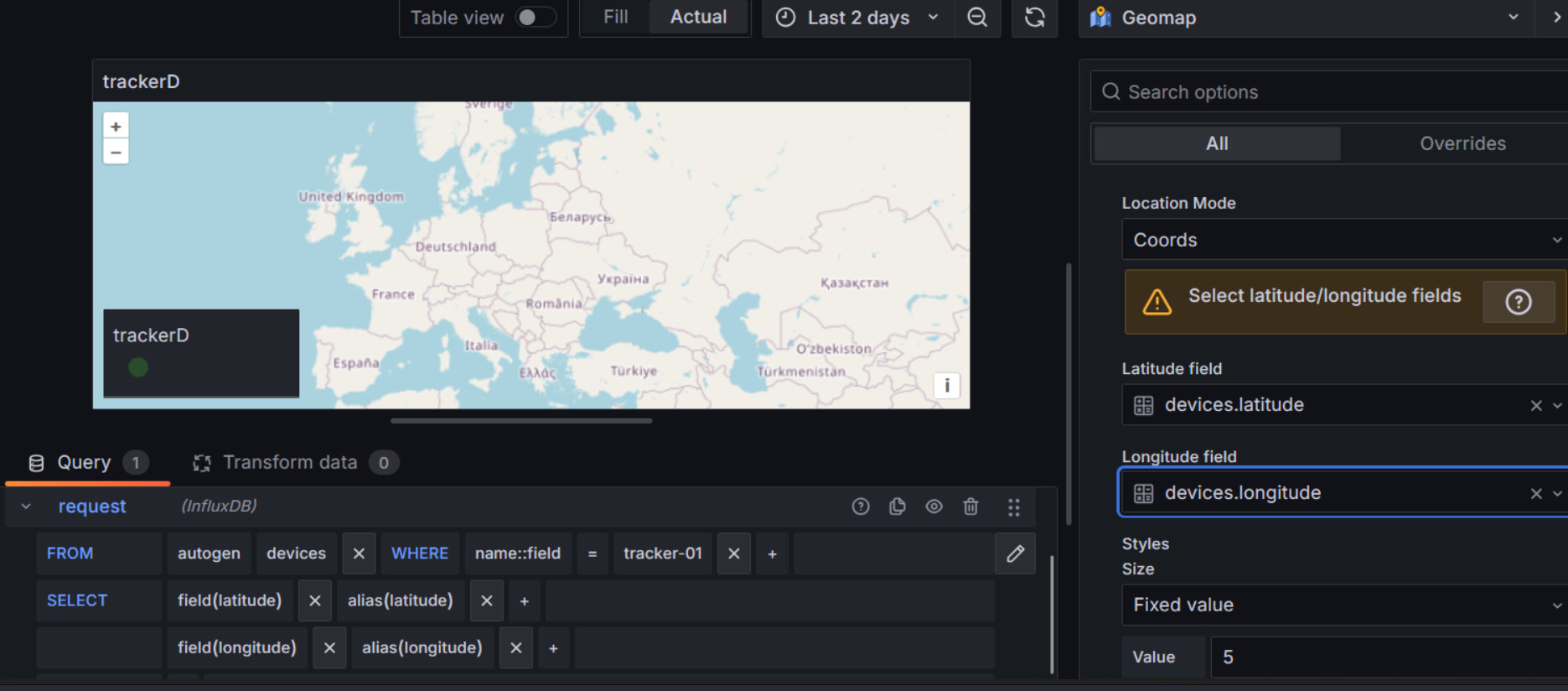Screen dimensions: 1568x691
Task: Open the Location Mode Coords dropdown
Action: pos(1341,240)
